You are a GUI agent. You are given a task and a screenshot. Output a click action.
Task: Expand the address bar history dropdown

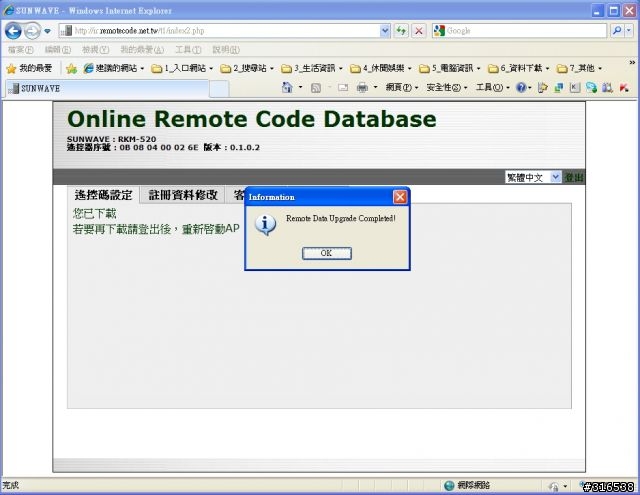tap(384, 31)
